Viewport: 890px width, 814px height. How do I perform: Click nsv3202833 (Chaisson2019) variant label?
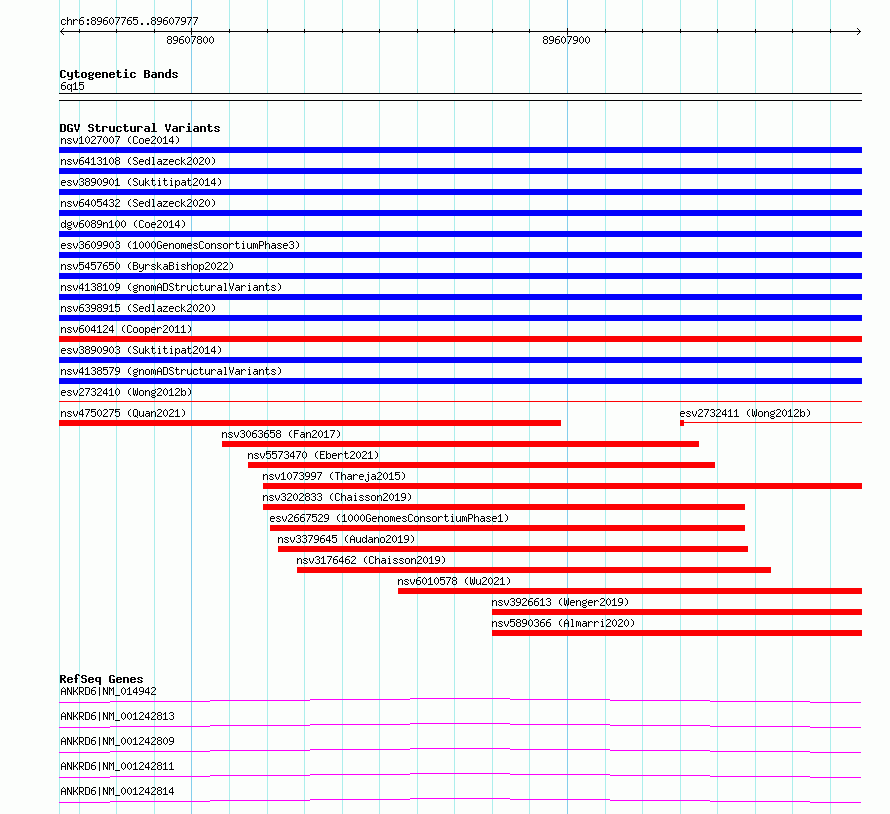(337, 497)
